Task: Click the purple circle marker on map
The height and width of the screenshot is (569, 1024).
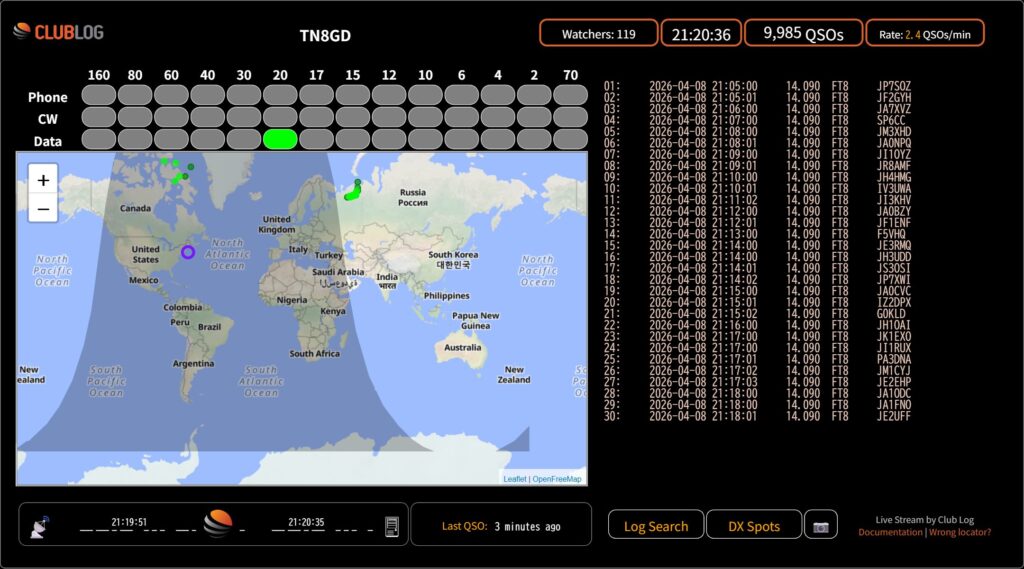Action: click(x=187, y=252)
